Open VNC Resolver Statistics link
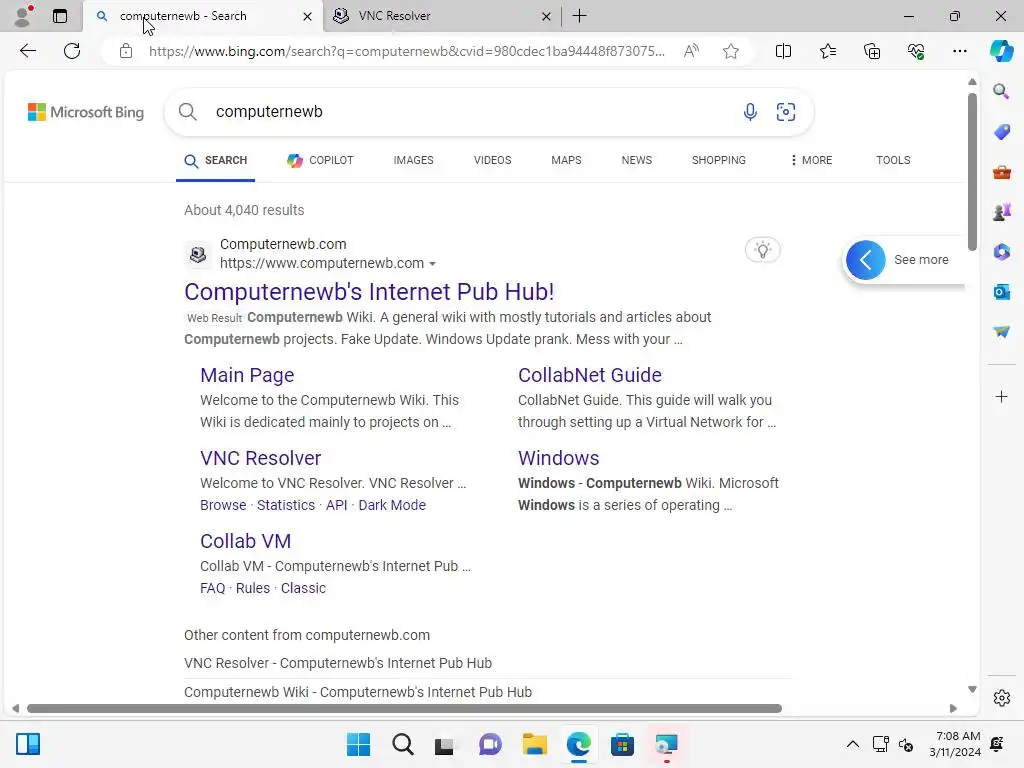The height and width of the screenshot is (768, 1024). pyautogui.click(x=285, y=505)
